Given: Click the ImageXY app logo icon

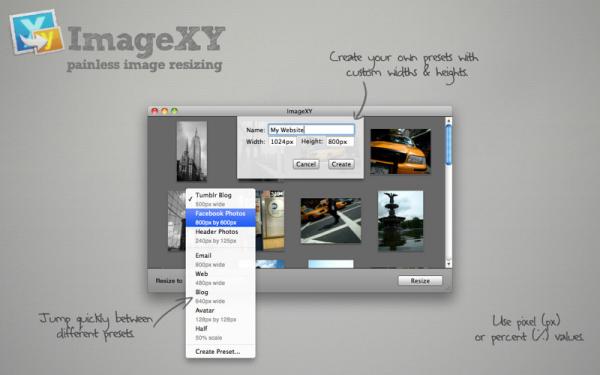Looking at the screenshot, I should (37, 32).
